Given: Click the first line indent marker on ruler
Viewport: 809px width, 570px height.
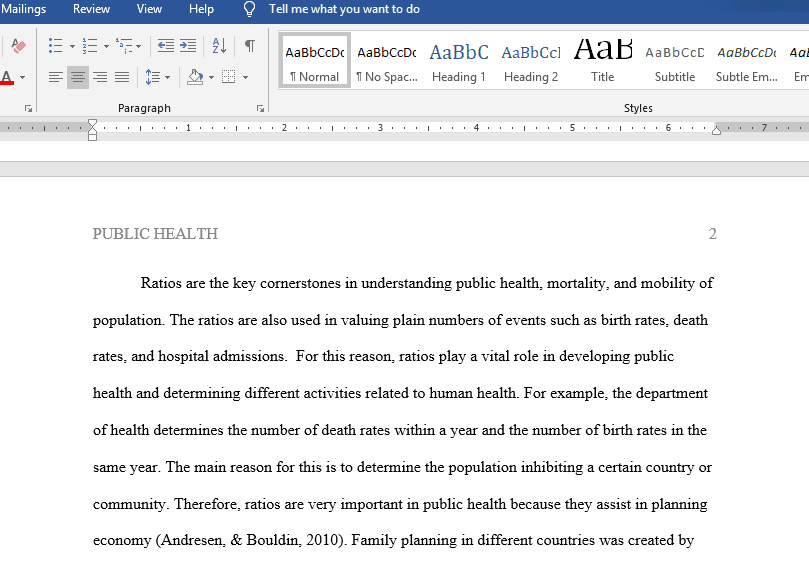Looking at the screenshot, I should tap(92, 124).
